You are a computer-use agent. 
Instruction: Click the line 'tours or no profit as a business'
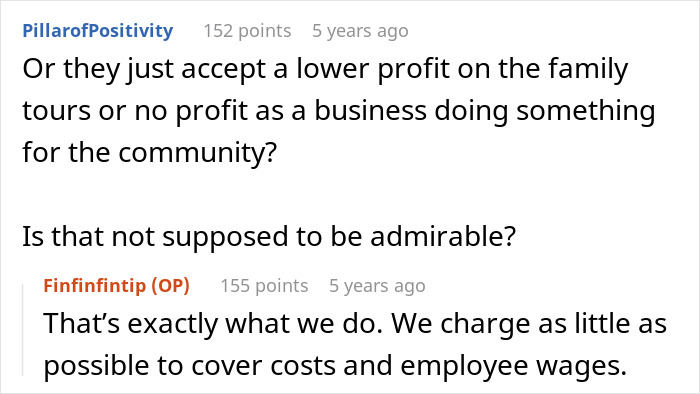click(x=339, y=111)
